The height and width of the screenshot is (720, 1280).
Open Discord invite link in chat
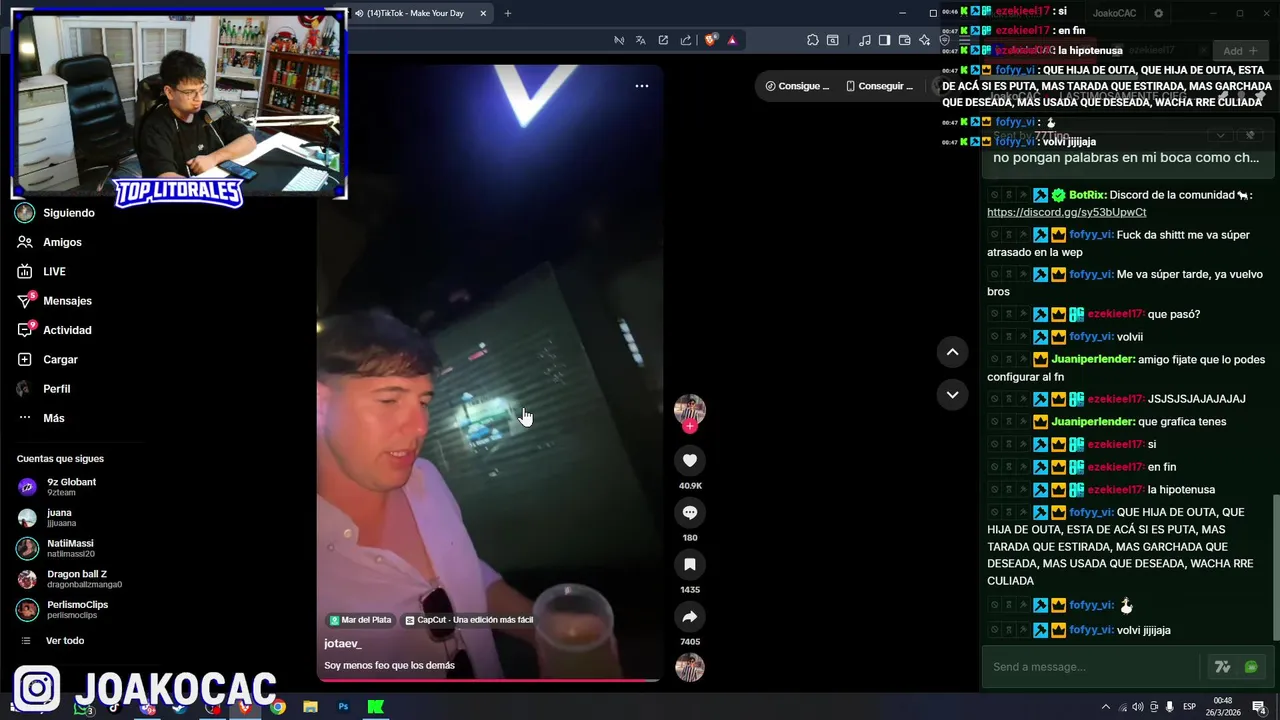[1066, 212]
